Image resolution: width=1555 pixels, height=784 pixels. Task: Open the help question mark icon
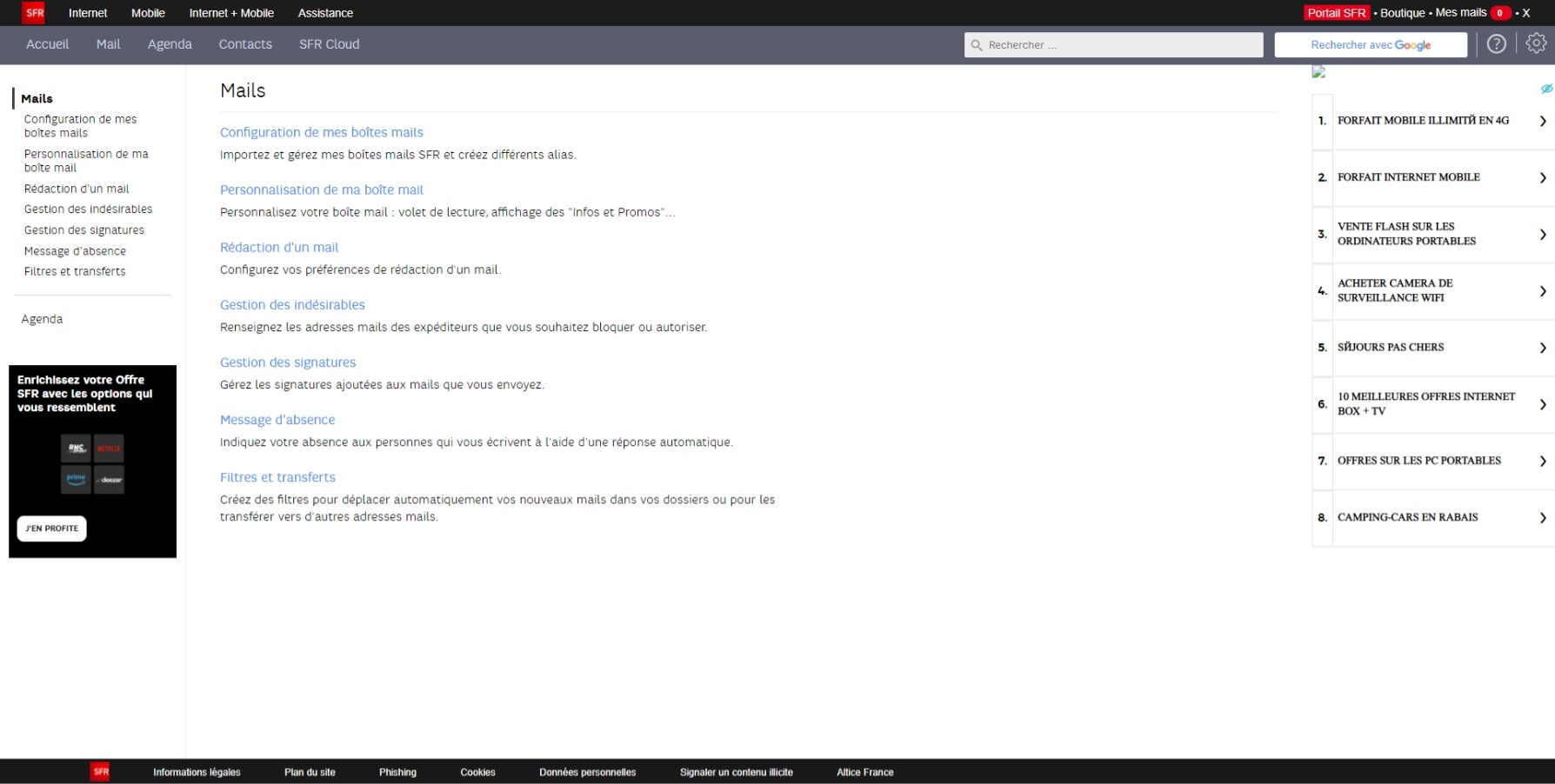coord(1496,44)
